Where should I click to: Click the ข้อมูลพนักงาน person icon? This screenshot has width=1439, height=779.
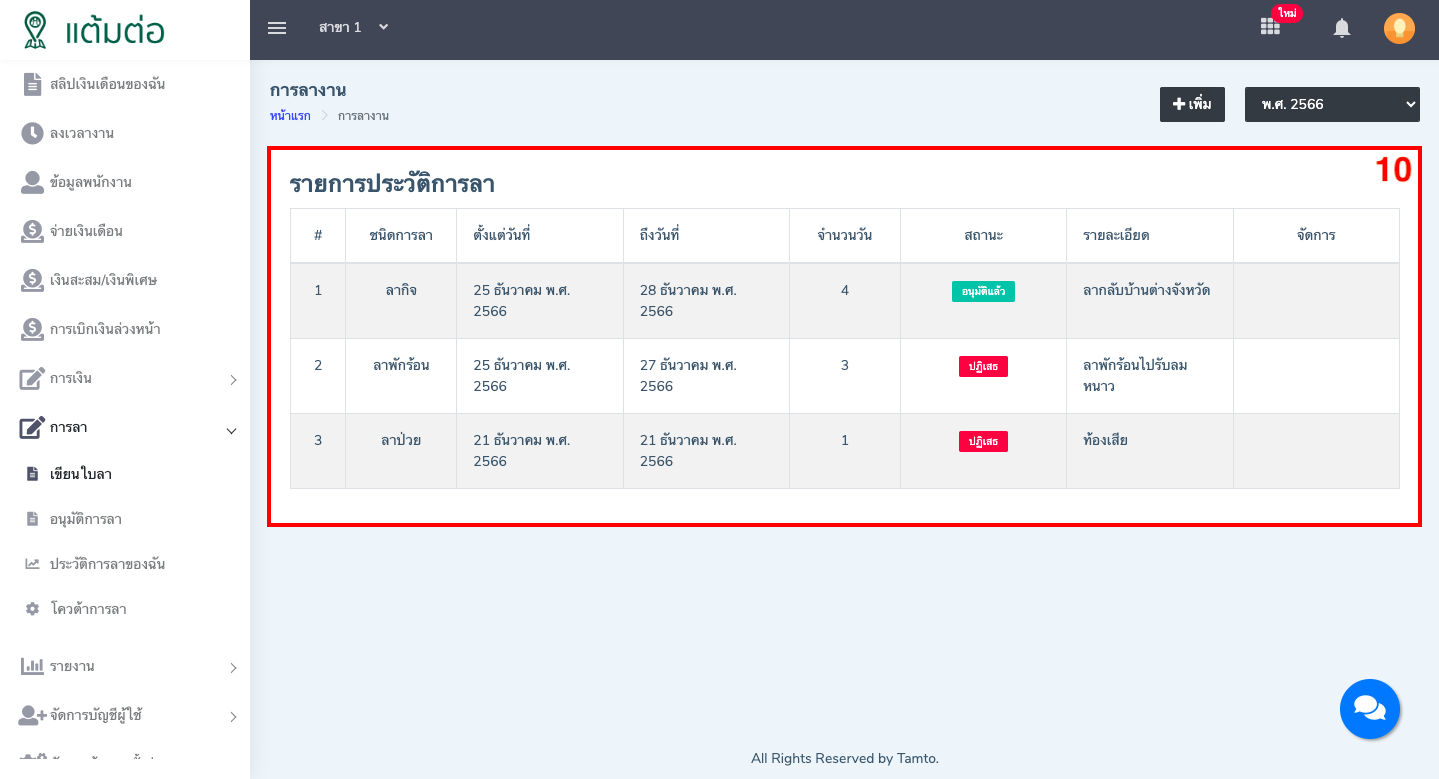(33, 182)
